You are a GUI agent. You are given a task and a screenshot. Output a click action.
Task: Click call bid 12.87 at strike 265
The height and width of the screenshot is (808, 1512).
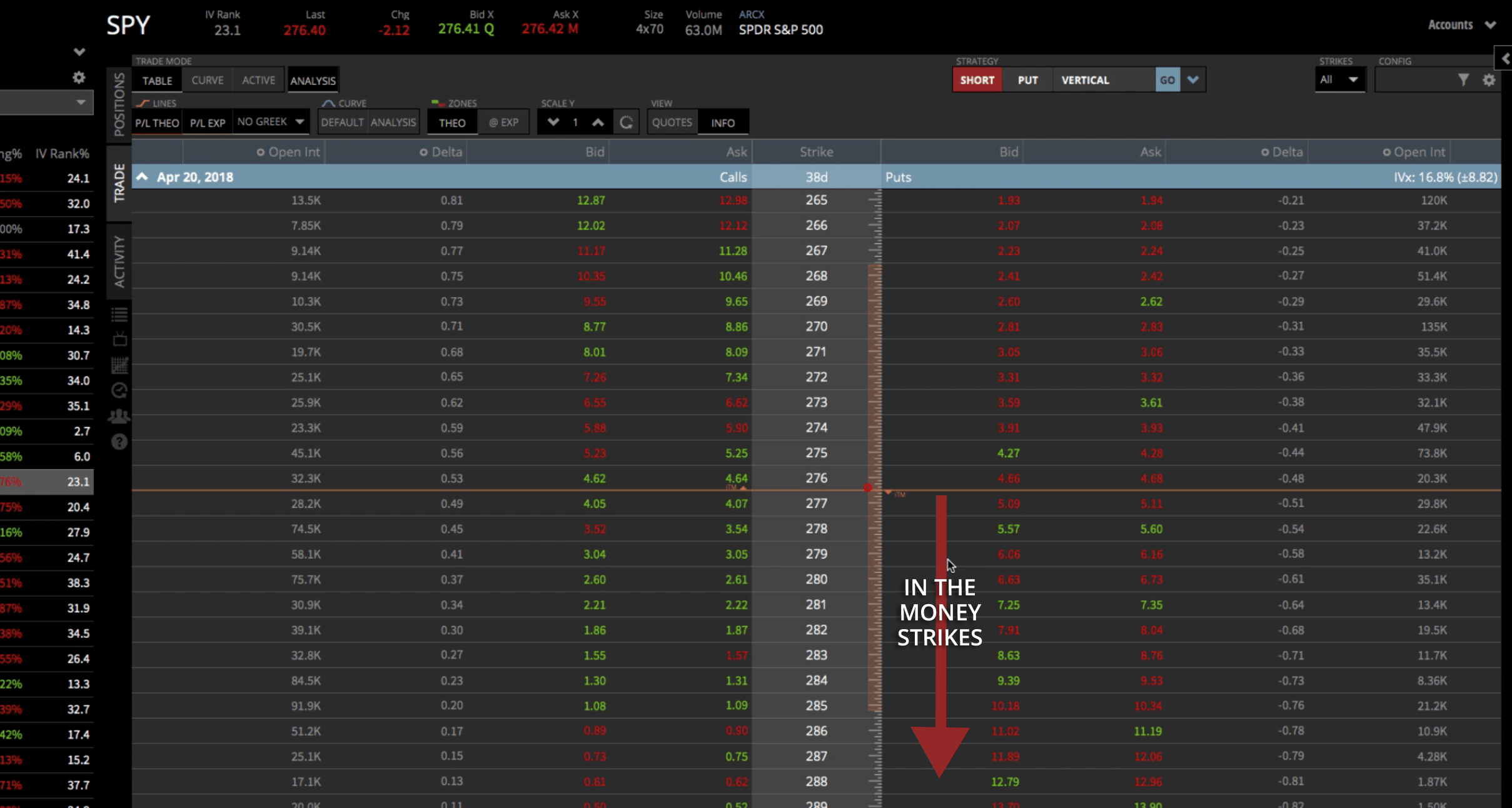point(591,200)
